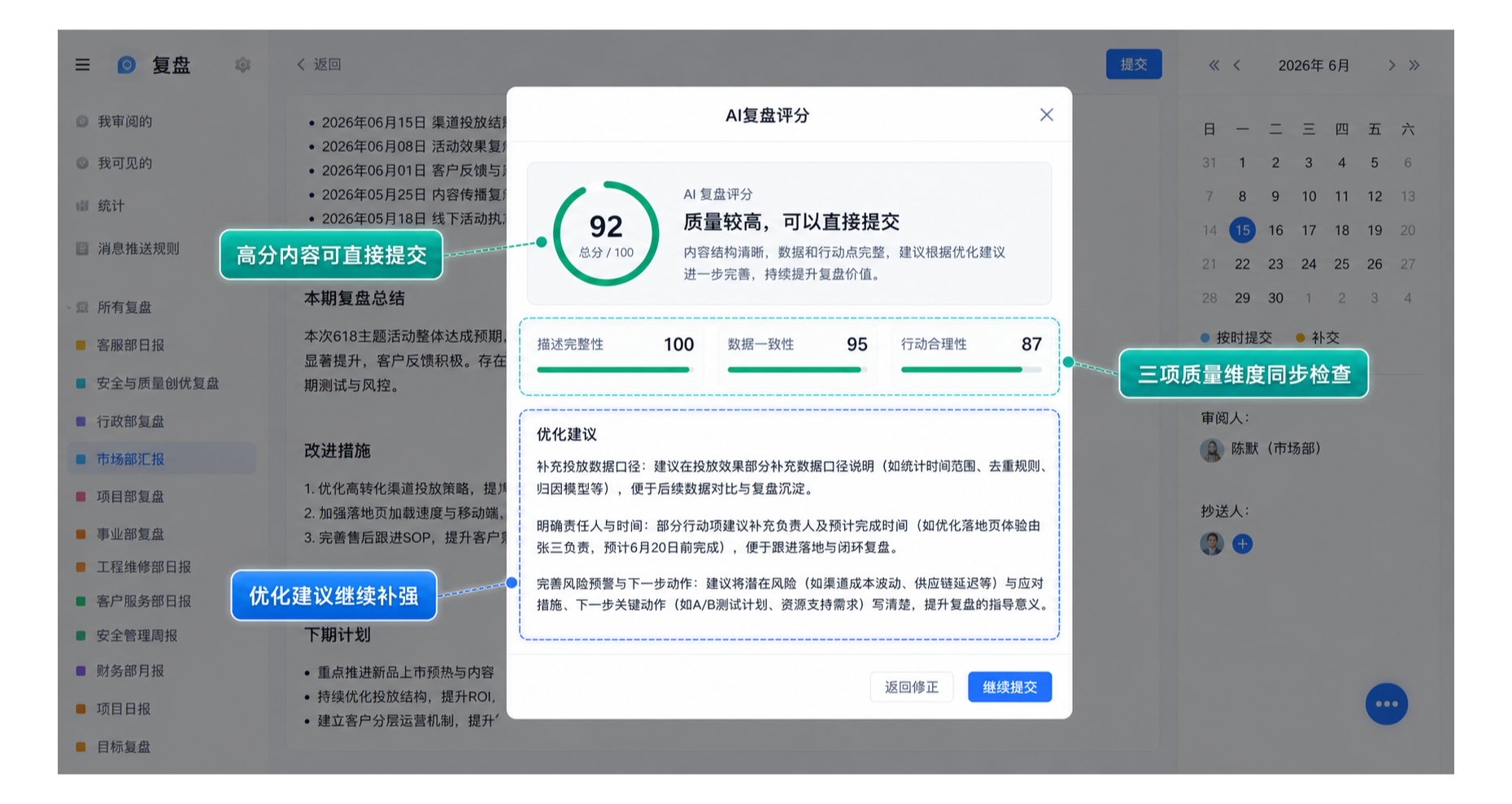The image size is (1512, 804).
Task: Open 我审阅的 in sidebar
Action: coord(124,121)
